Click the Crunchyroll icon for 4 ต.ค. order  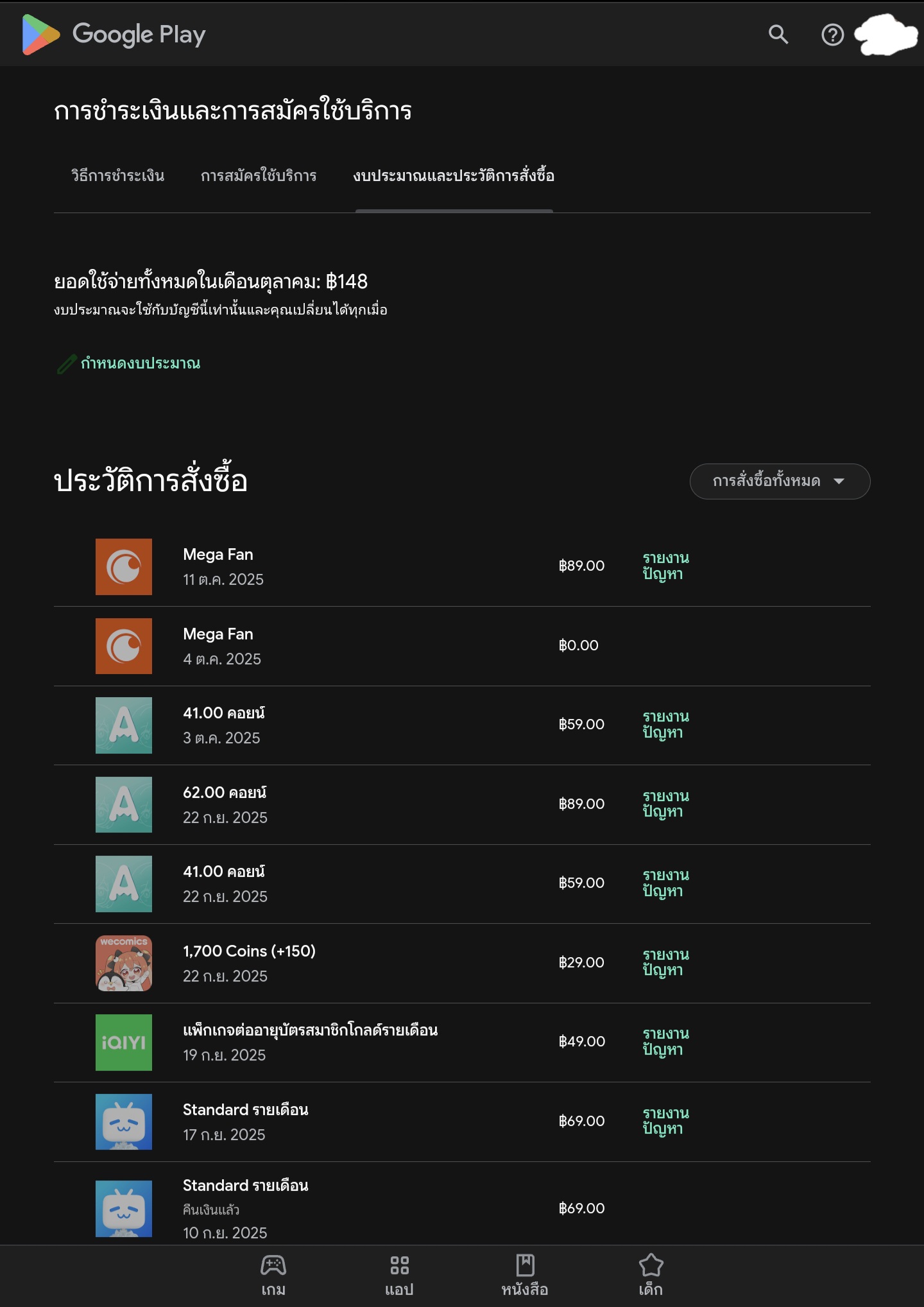[124, 646]
